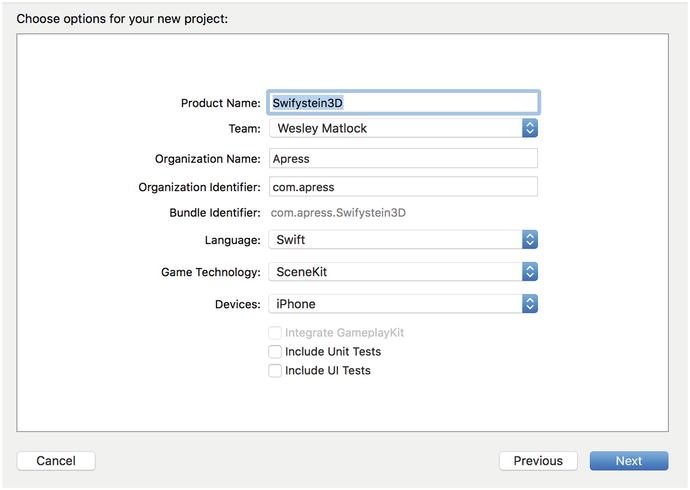
Task: Click the disabled Integrate GameplayKit checkbox
Action: click(x=275, y=333)
